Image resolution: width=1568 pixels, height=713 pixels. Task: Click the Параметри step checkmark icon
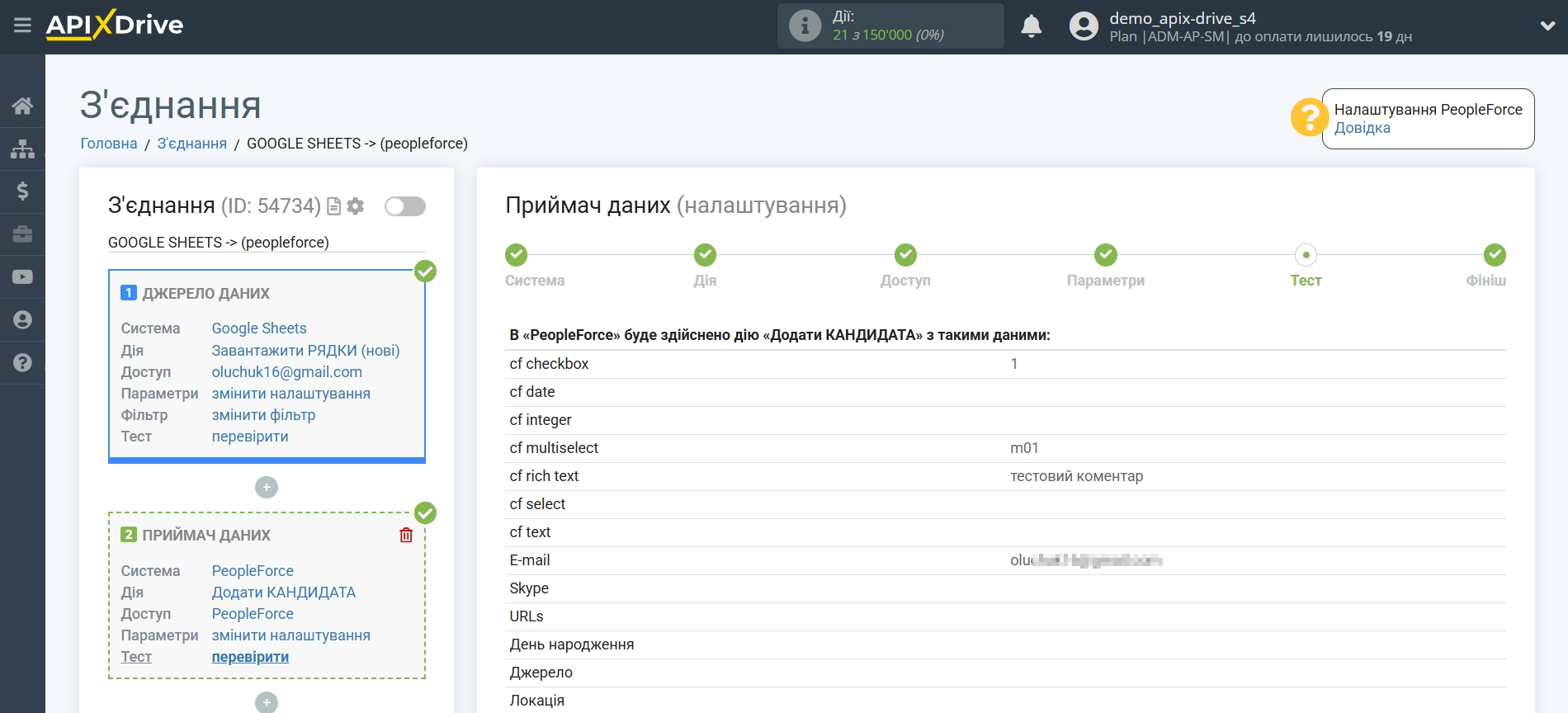(x=1106, y=255)
